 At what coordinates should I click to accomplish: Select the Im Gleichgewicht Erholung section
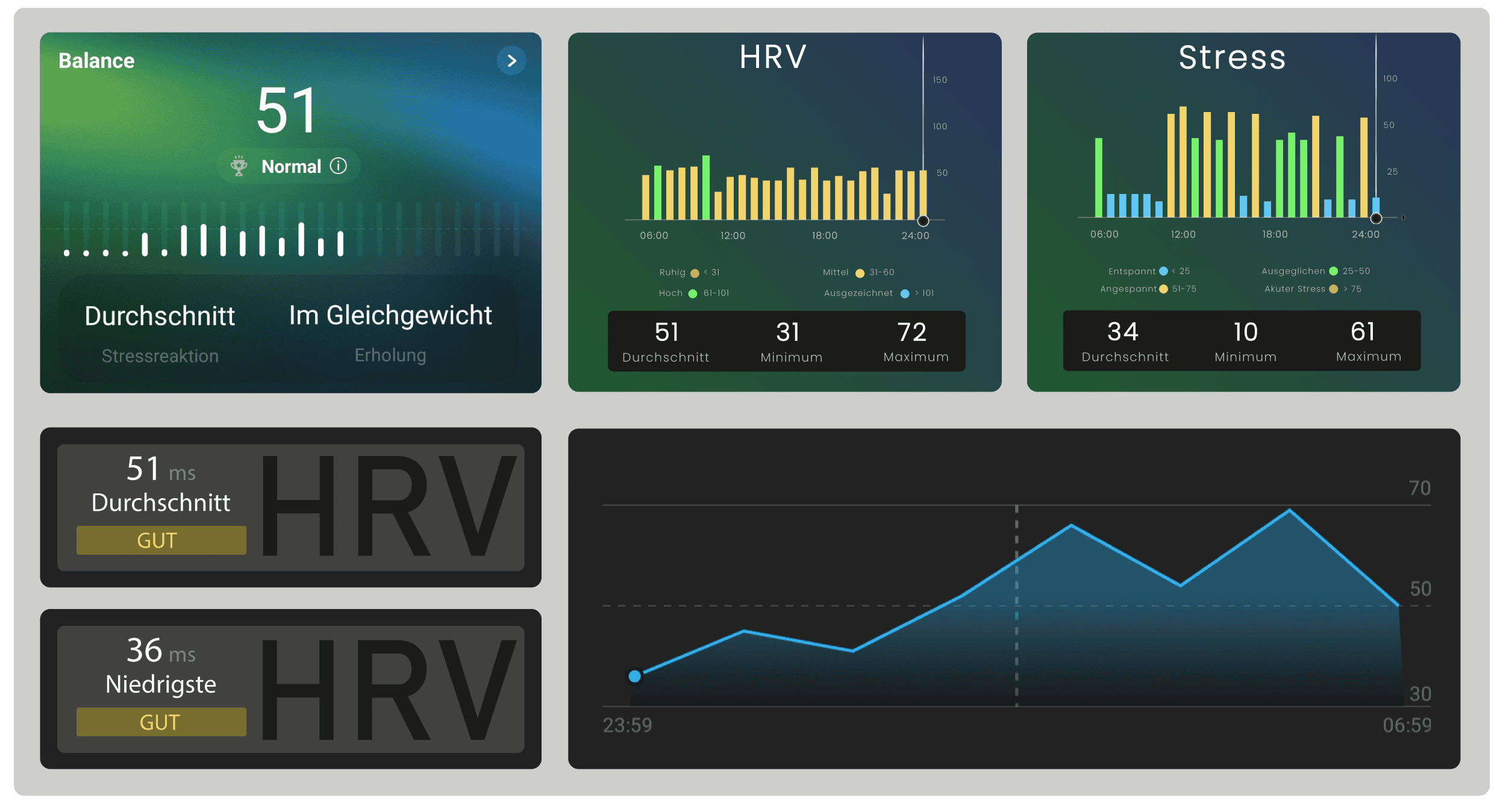tap(390, 333)
